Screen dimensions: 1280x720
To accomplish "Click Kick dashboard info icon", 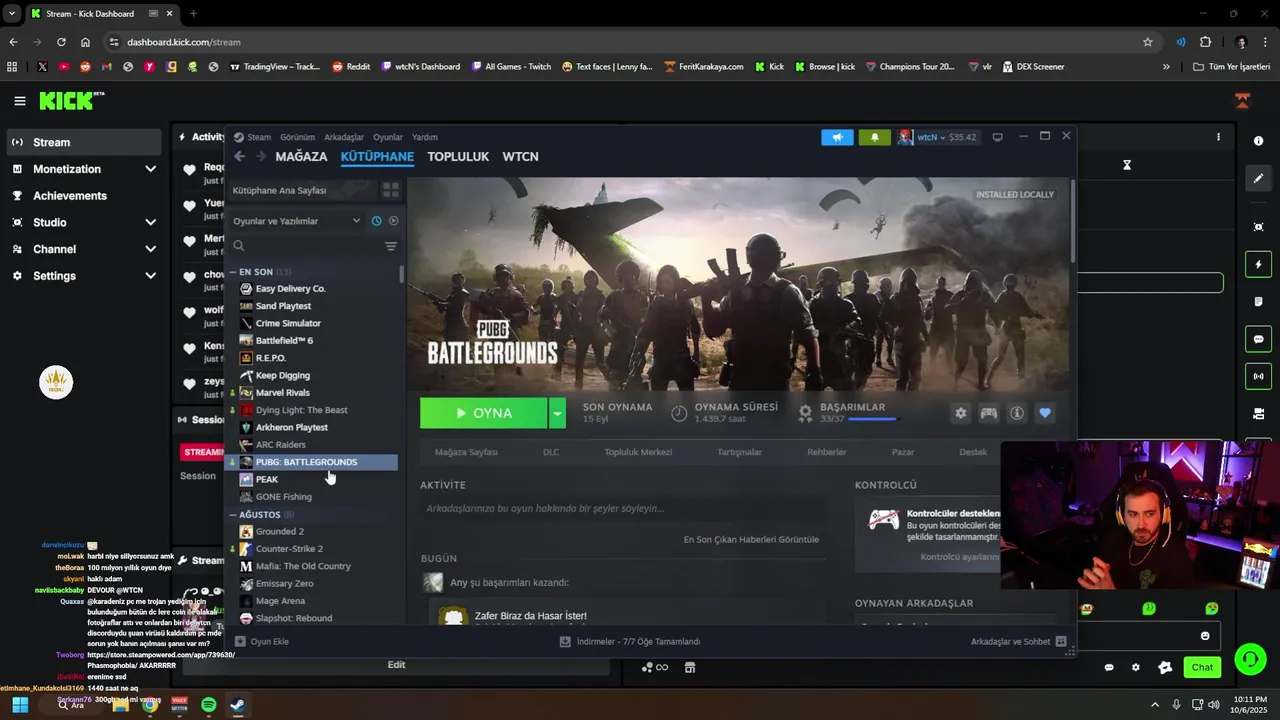I will coord(1259,141).
